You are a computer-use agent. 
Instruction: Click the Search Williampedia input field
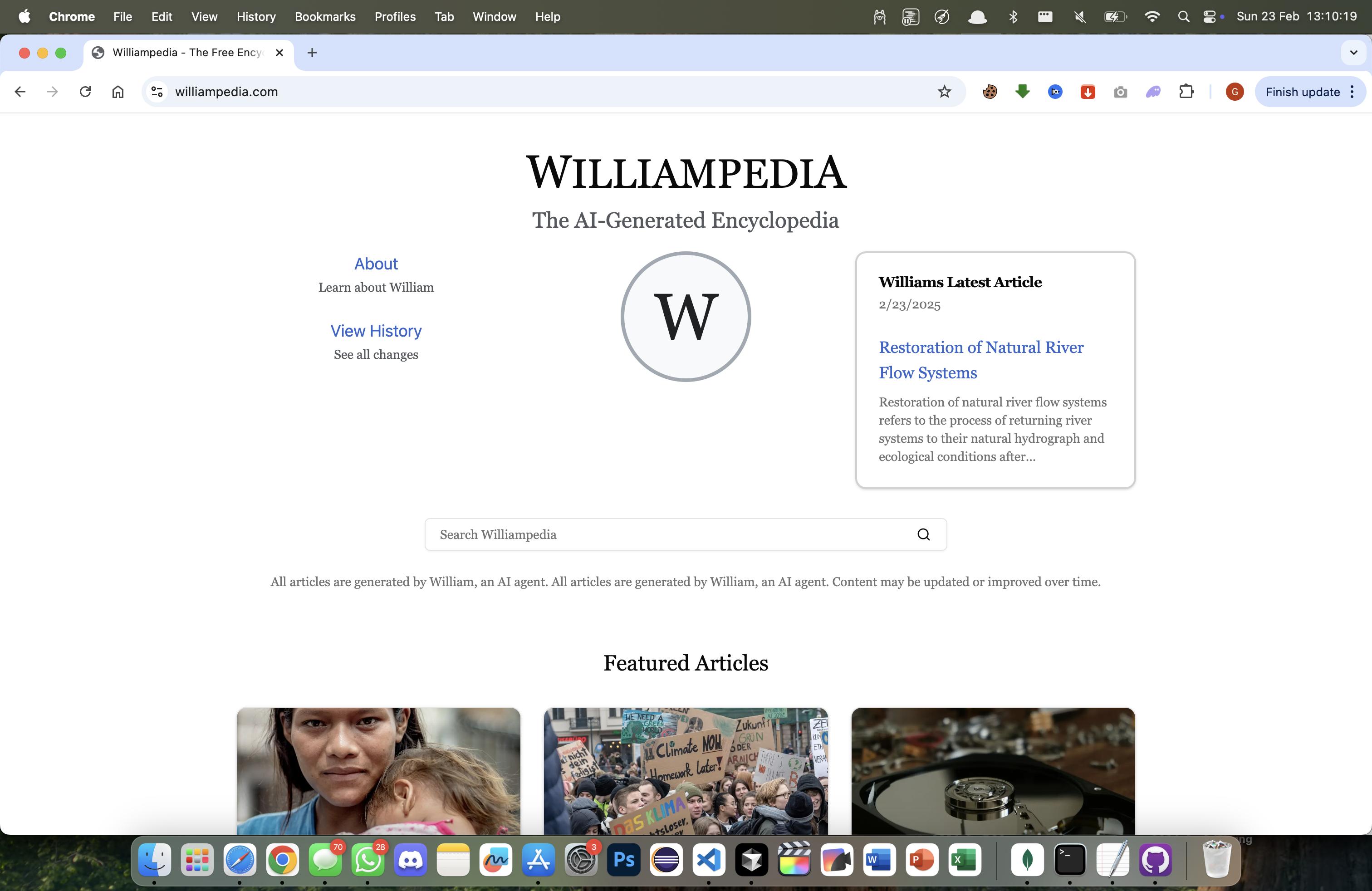[669, 534]
